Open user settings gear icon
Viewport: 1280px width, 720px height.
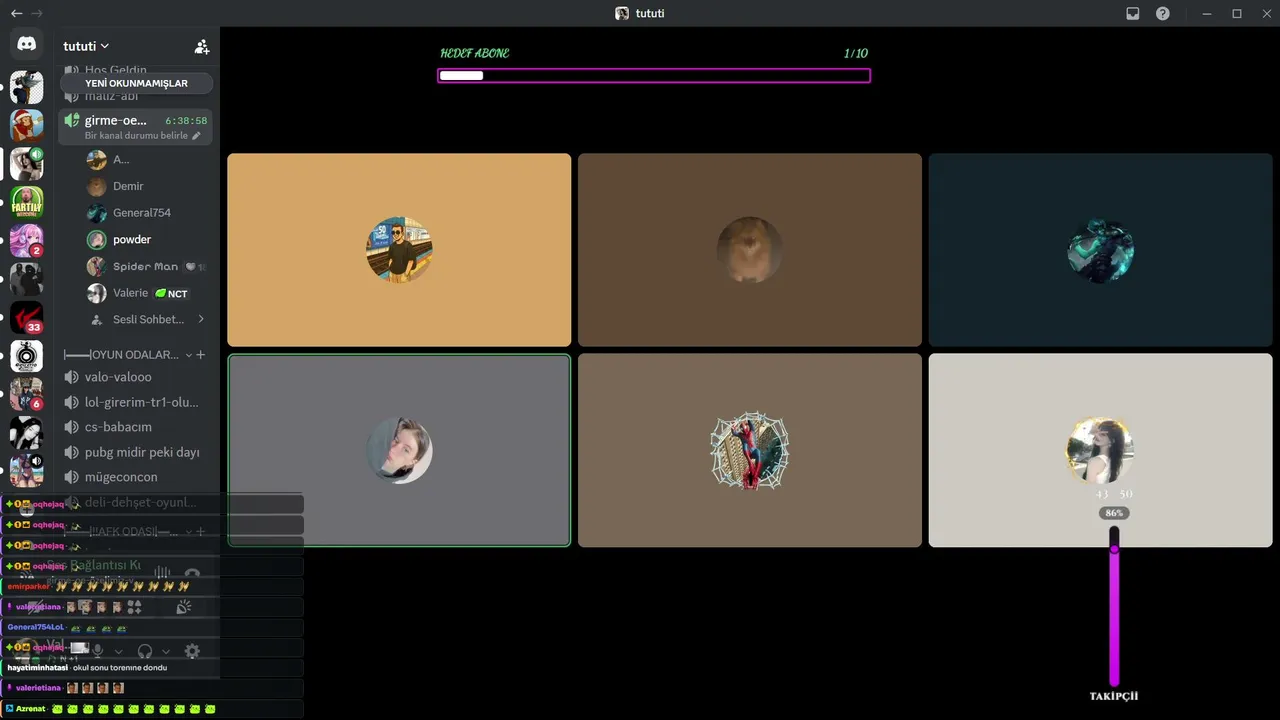pos(192,651)
